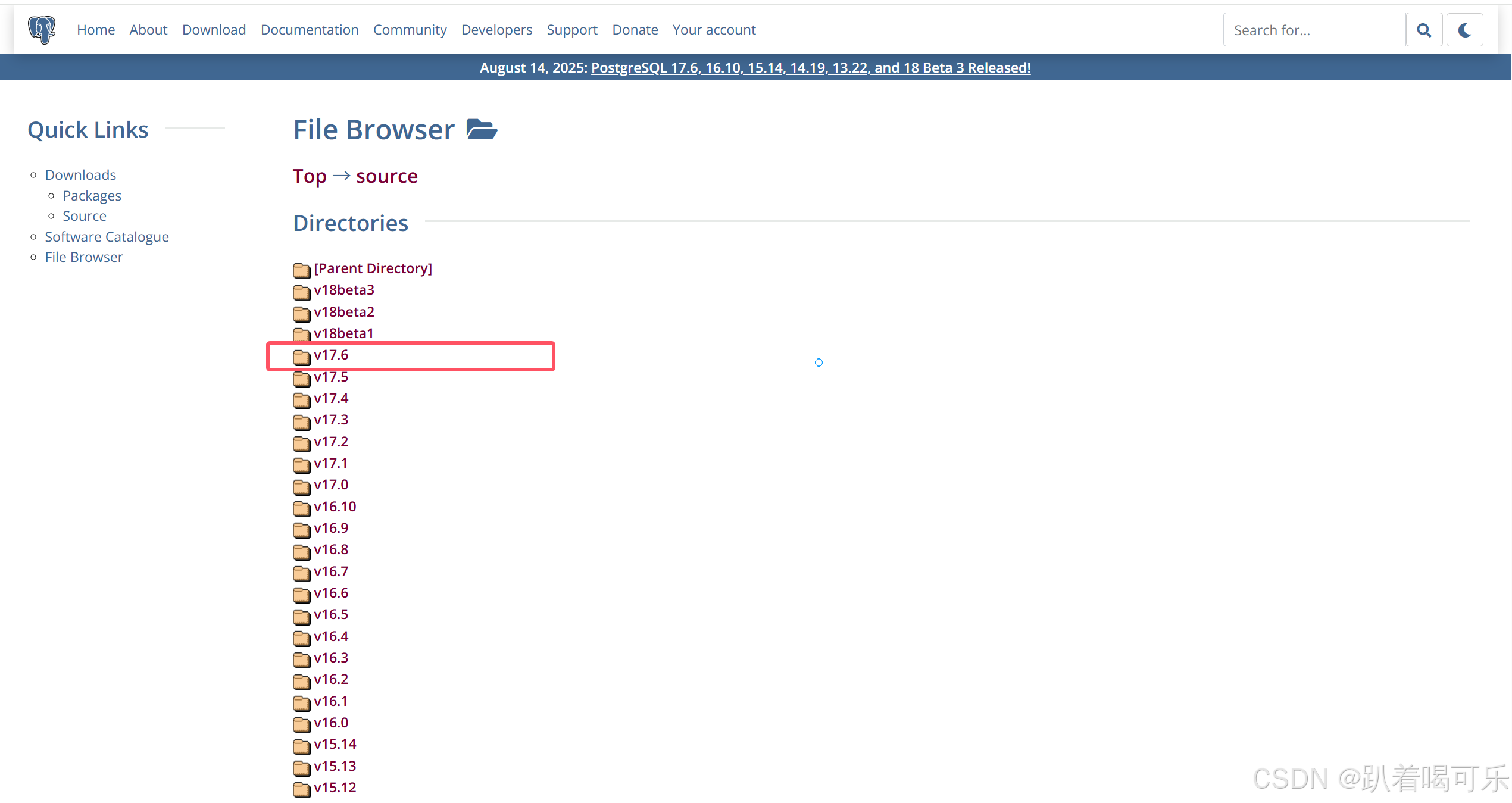Screen dimensions: 1512x803
Task: Open the v17.6 directory link
Action: [332, 355]
